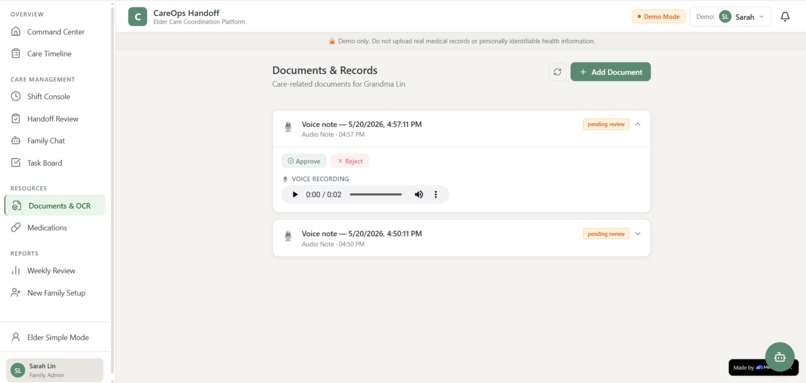
Task: Click the Handoff Review checklist icon
Action: coord(16,118)
